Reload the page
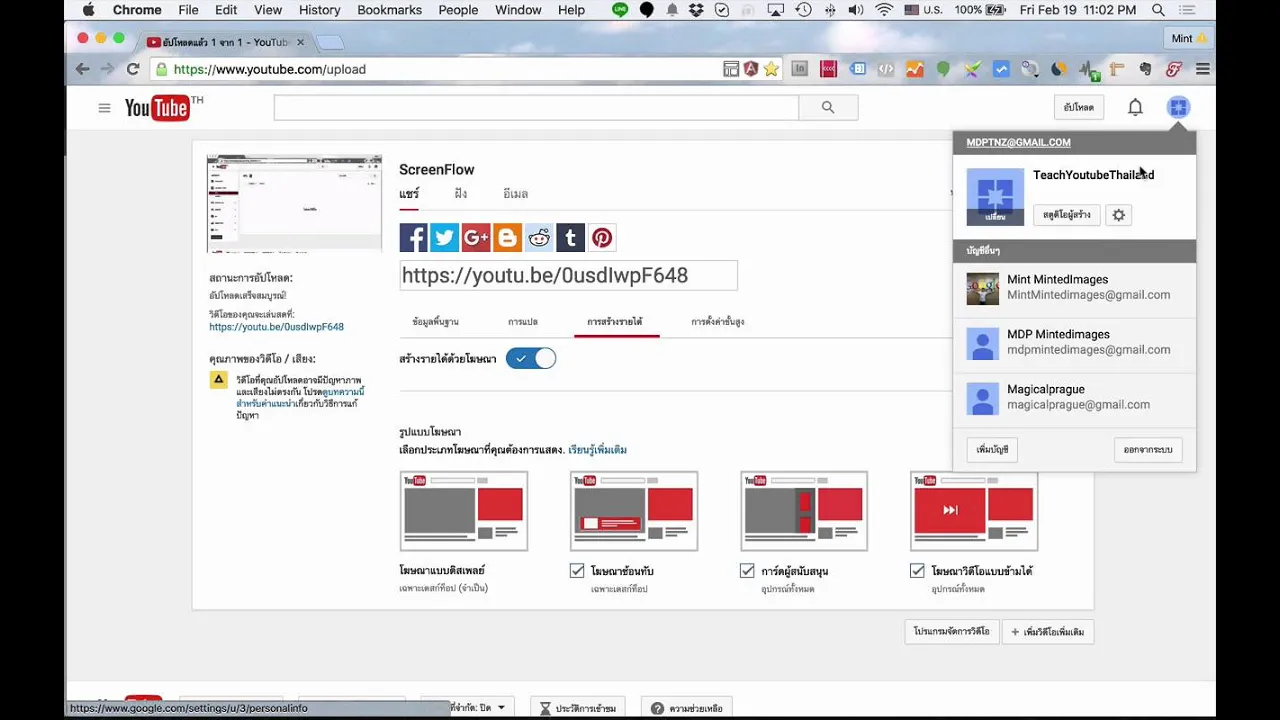 132,69
